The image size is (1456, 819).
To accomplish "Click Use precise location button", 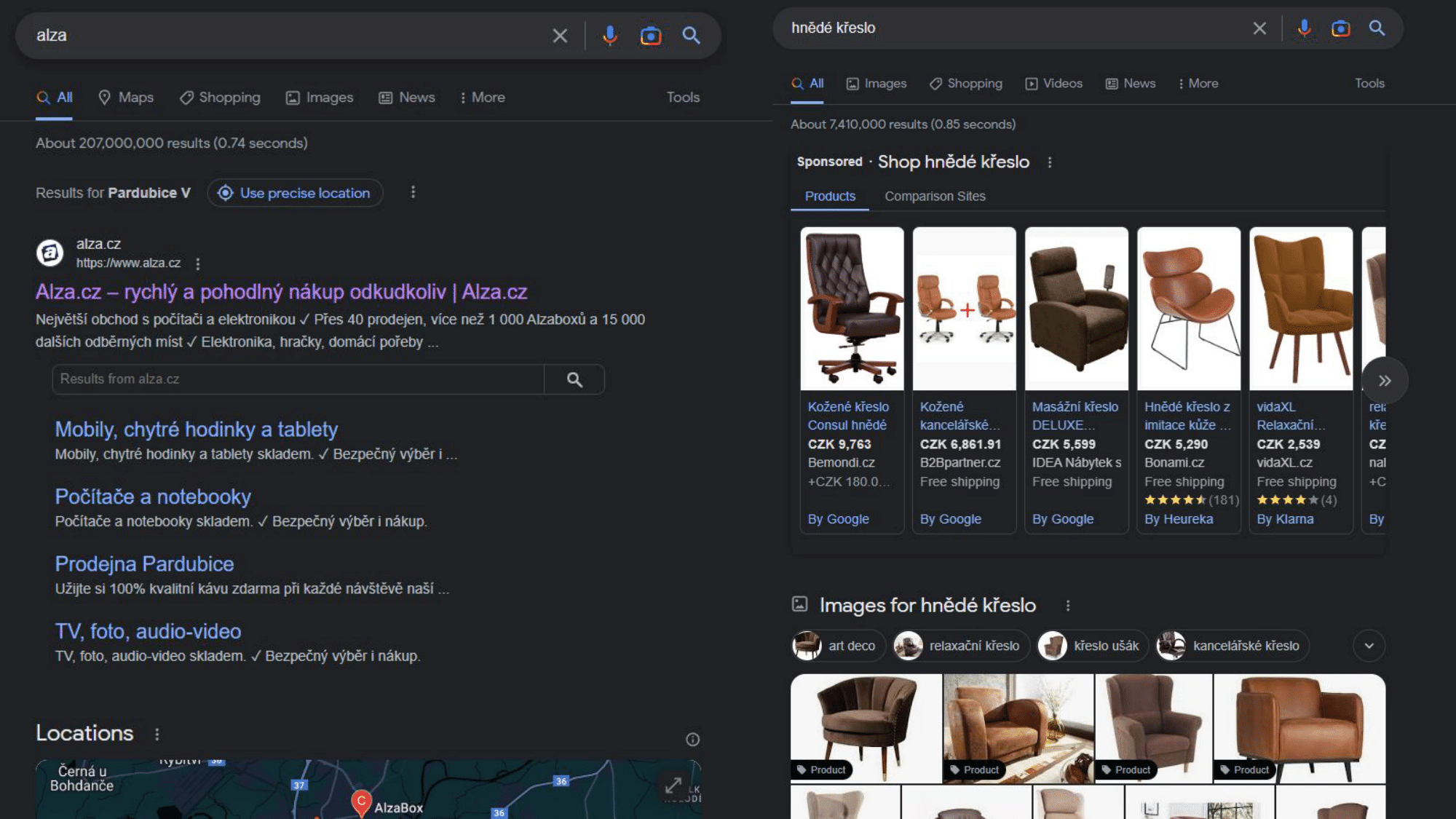I will [295, 193].
